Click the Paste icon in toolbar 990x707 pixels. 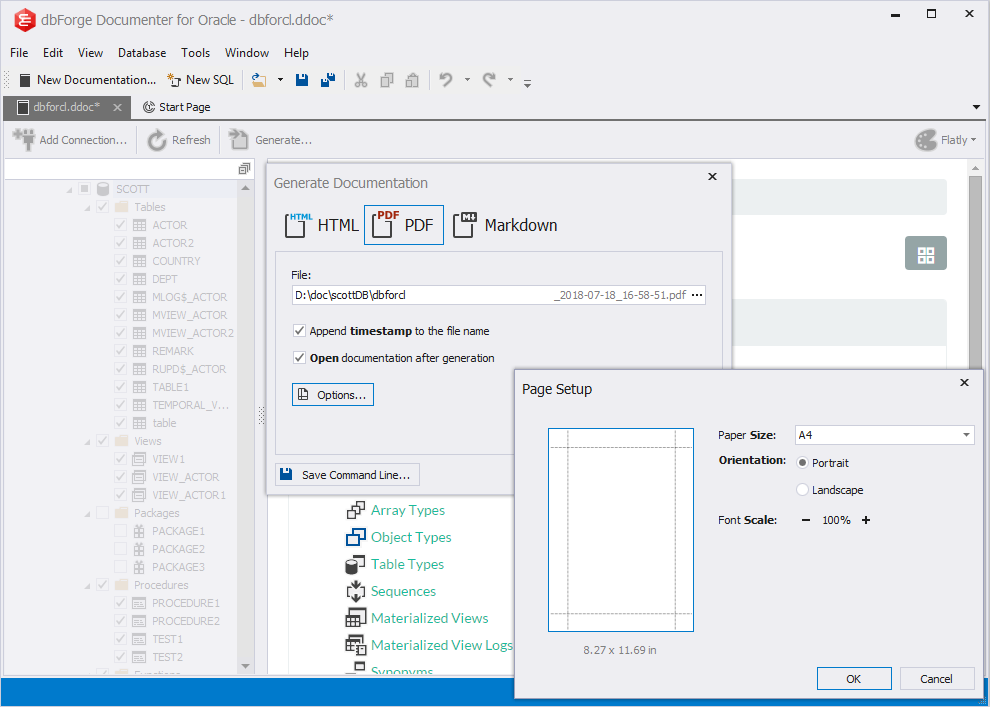pyautogui.click(x=412, y=80)
